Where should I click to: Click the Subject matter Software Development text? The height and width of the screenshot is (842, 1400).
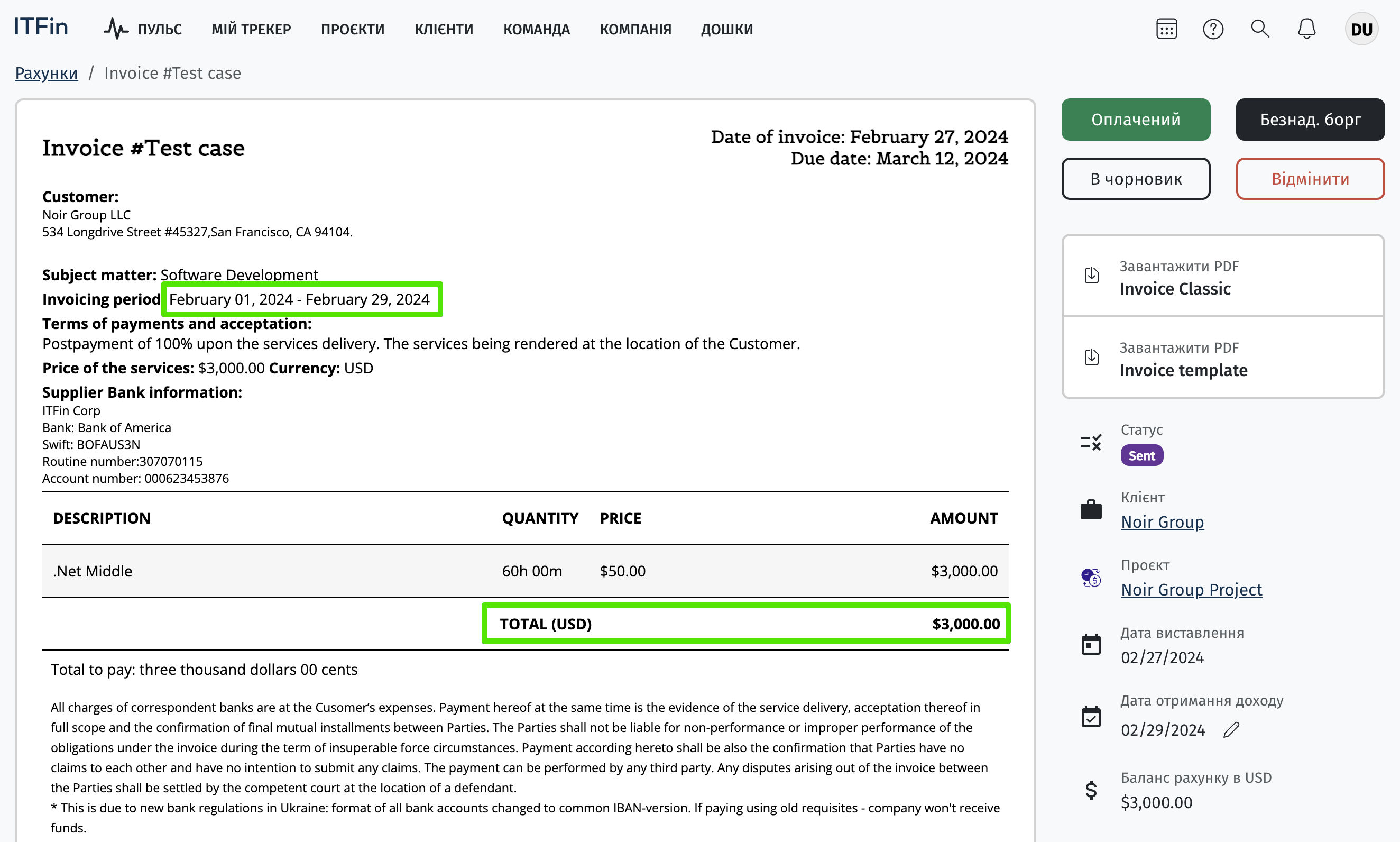tap(180, 274)
